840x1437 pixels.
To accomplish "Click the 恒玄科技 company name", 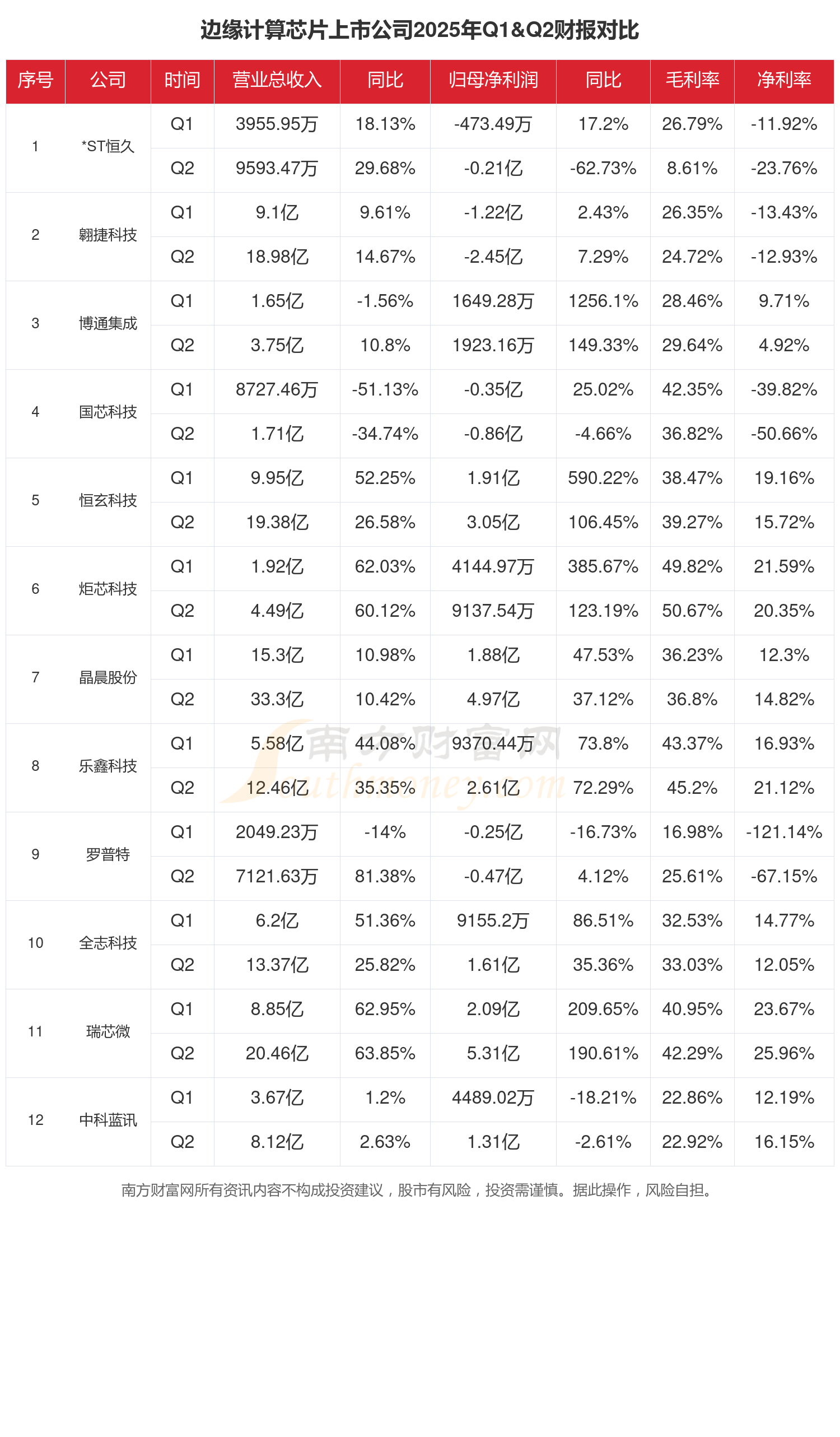I will point(108,500).
